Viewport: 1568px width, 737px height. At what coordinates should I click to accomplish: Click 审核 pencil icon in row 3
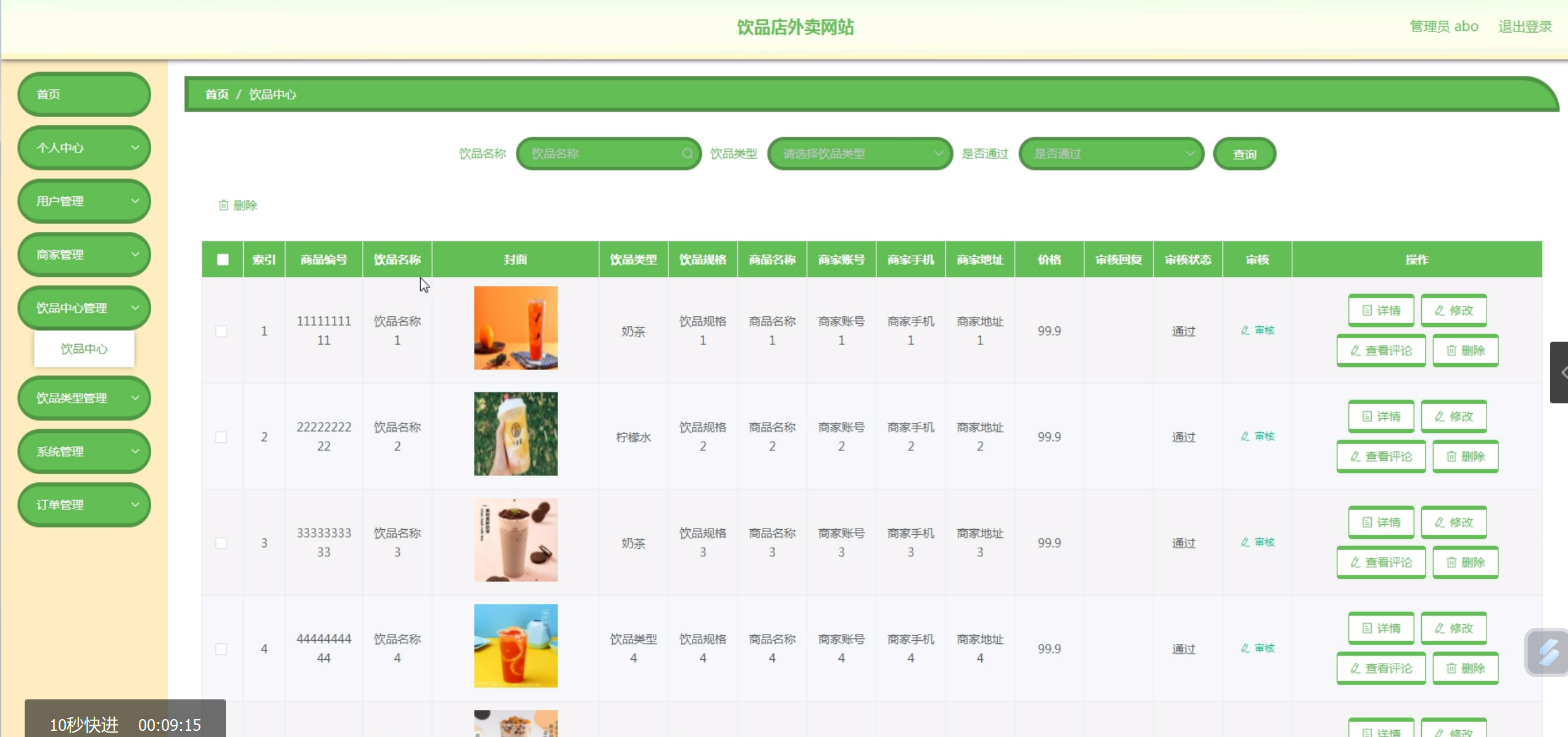1246,543
